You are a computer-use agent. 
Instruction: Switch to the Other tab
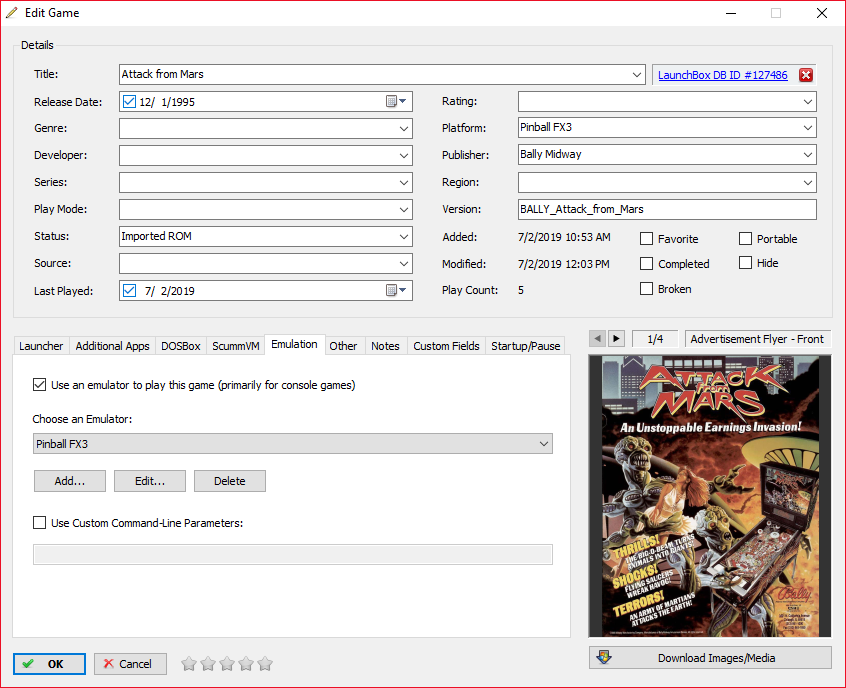pyautogui.click(x=343, y=346)
